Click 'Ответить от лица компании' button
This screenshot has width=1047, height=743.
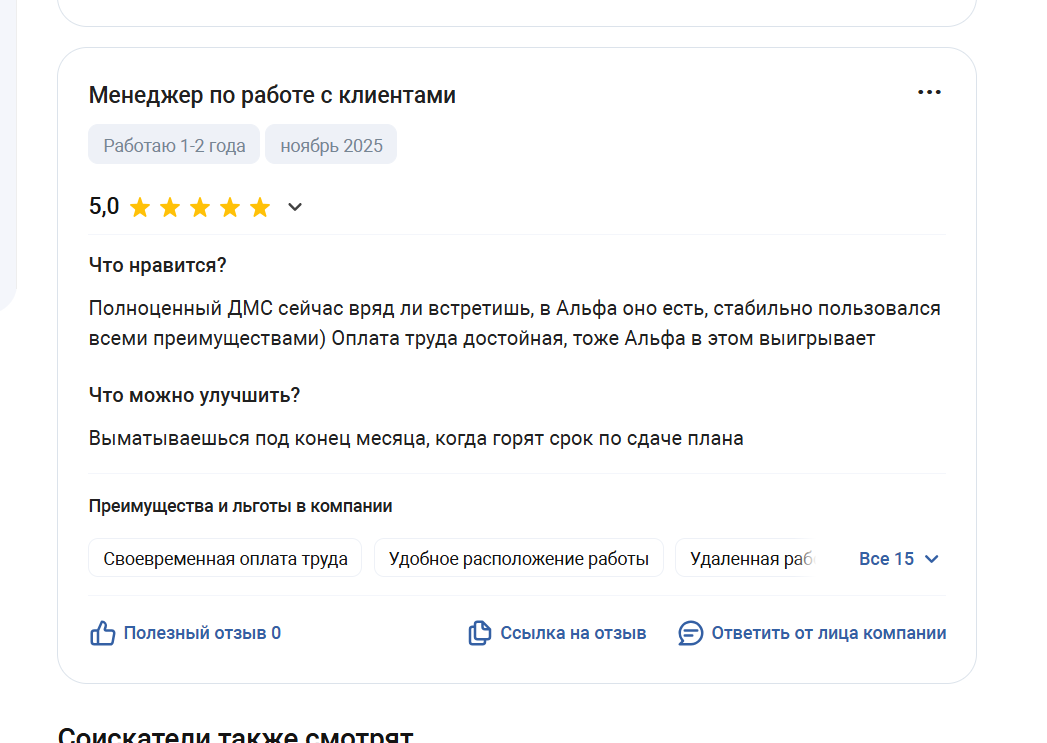828,633
